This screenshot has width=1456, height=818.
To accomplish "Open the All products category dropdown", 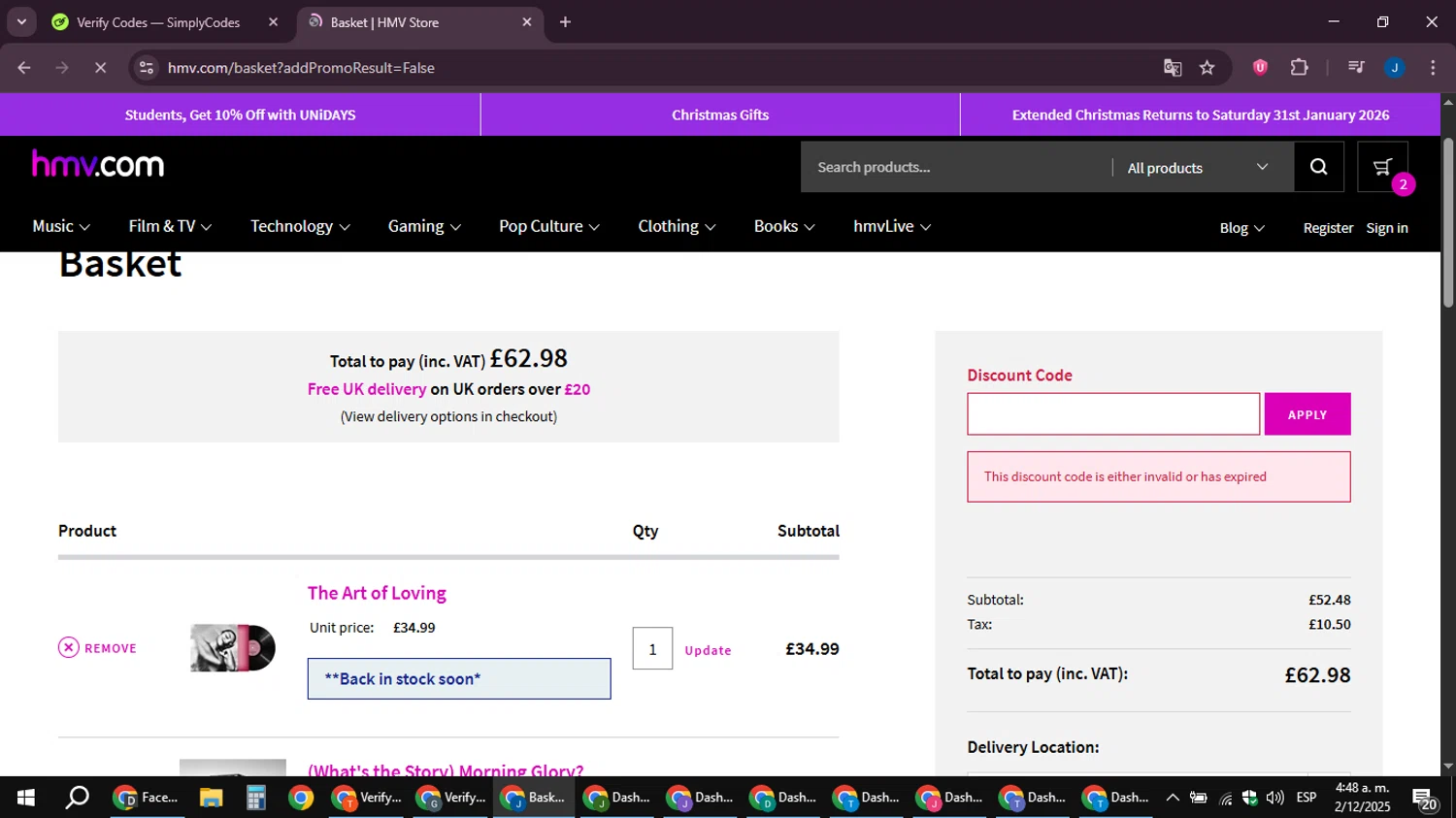I will point(1198,168).
